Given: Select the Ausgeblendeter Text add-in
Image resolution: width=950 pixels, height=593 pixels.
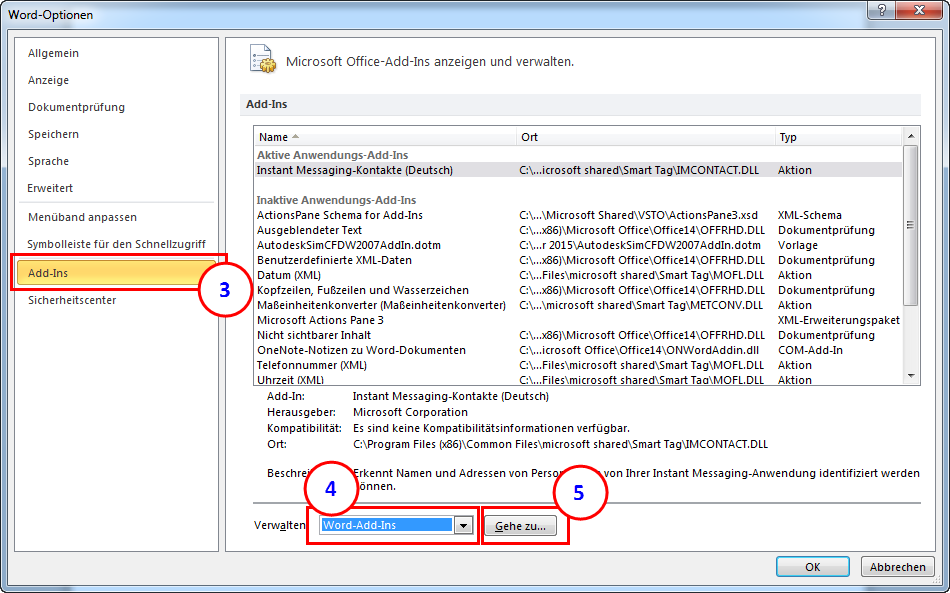Looking at the screenshot, I should point(578,230).
